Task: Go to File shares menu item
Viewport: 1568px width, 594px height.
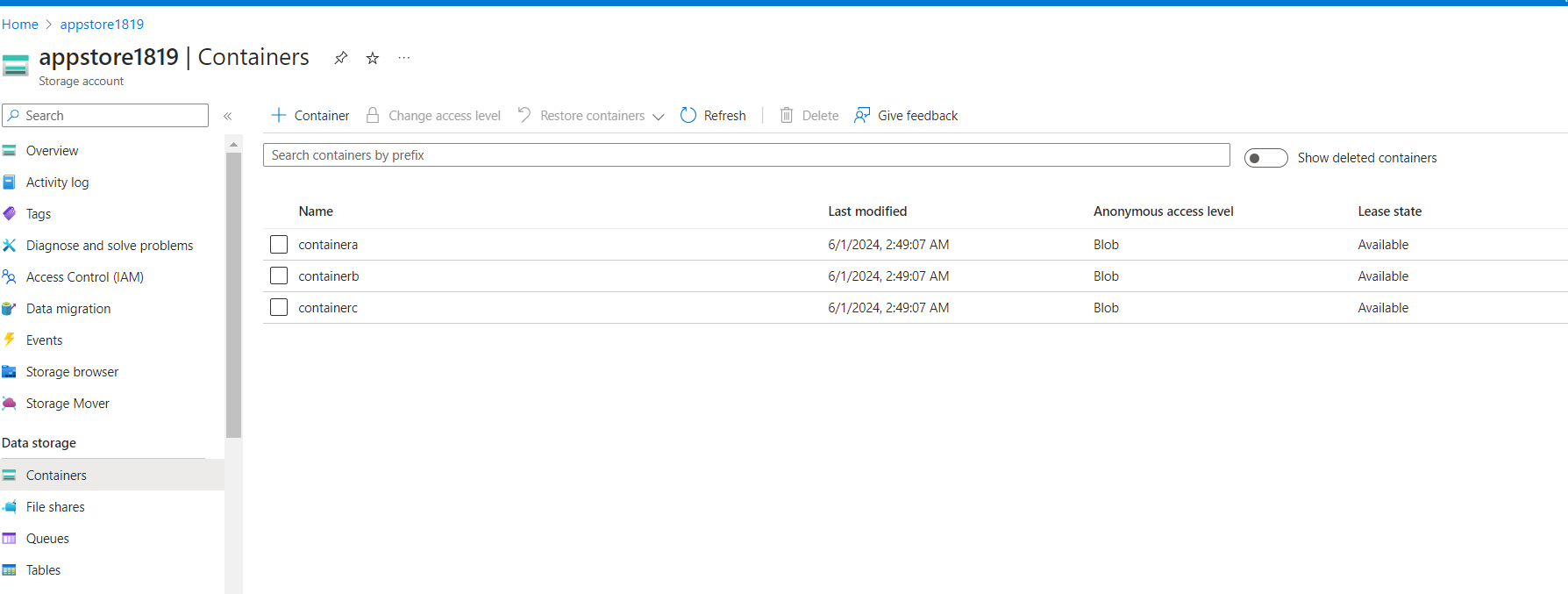Action: coord(55,507)
